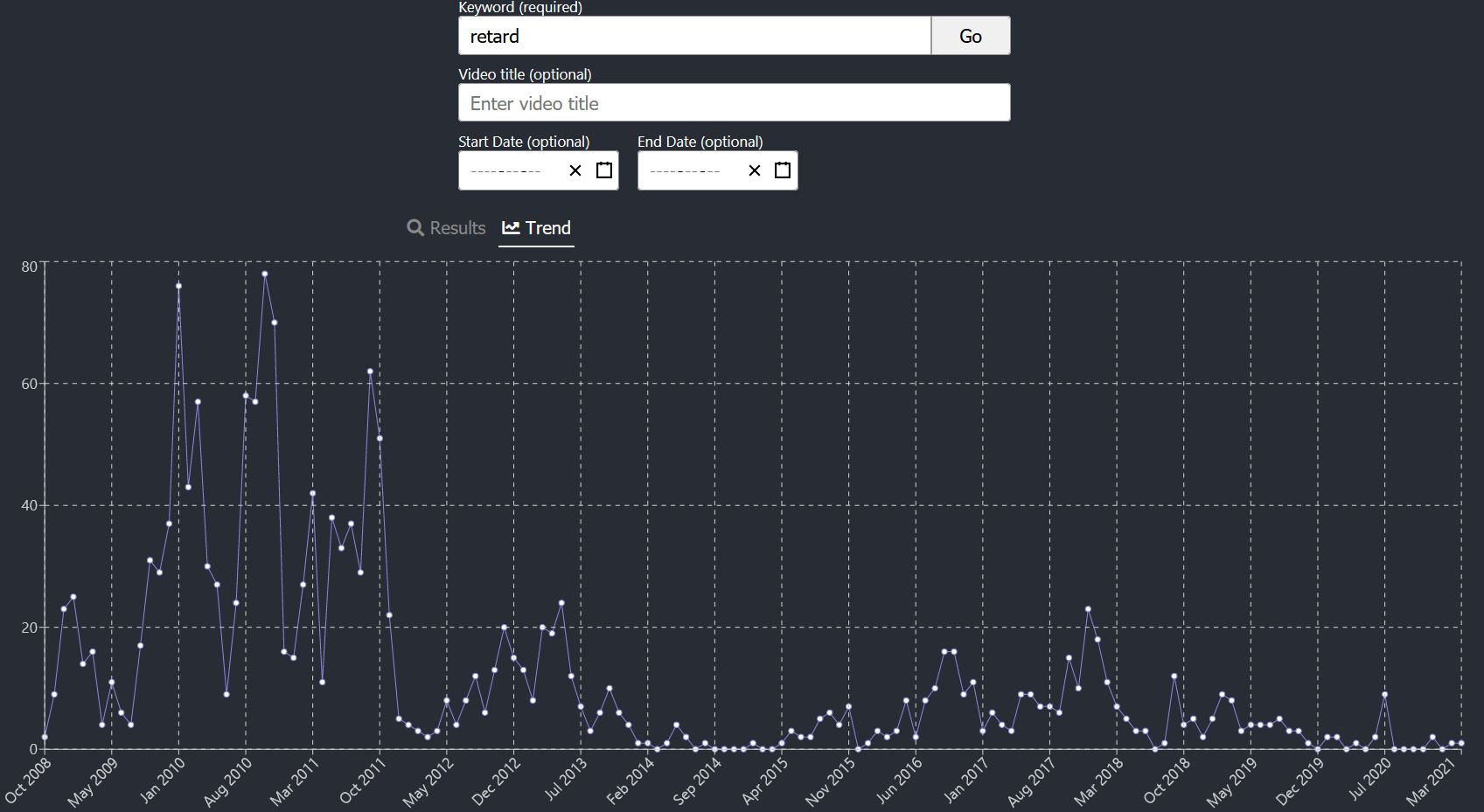The width and height of the screenshot is (1484, 812).
Task: Click the "Dec 2019" x-axis label
Action: (x=1301, y=781)
